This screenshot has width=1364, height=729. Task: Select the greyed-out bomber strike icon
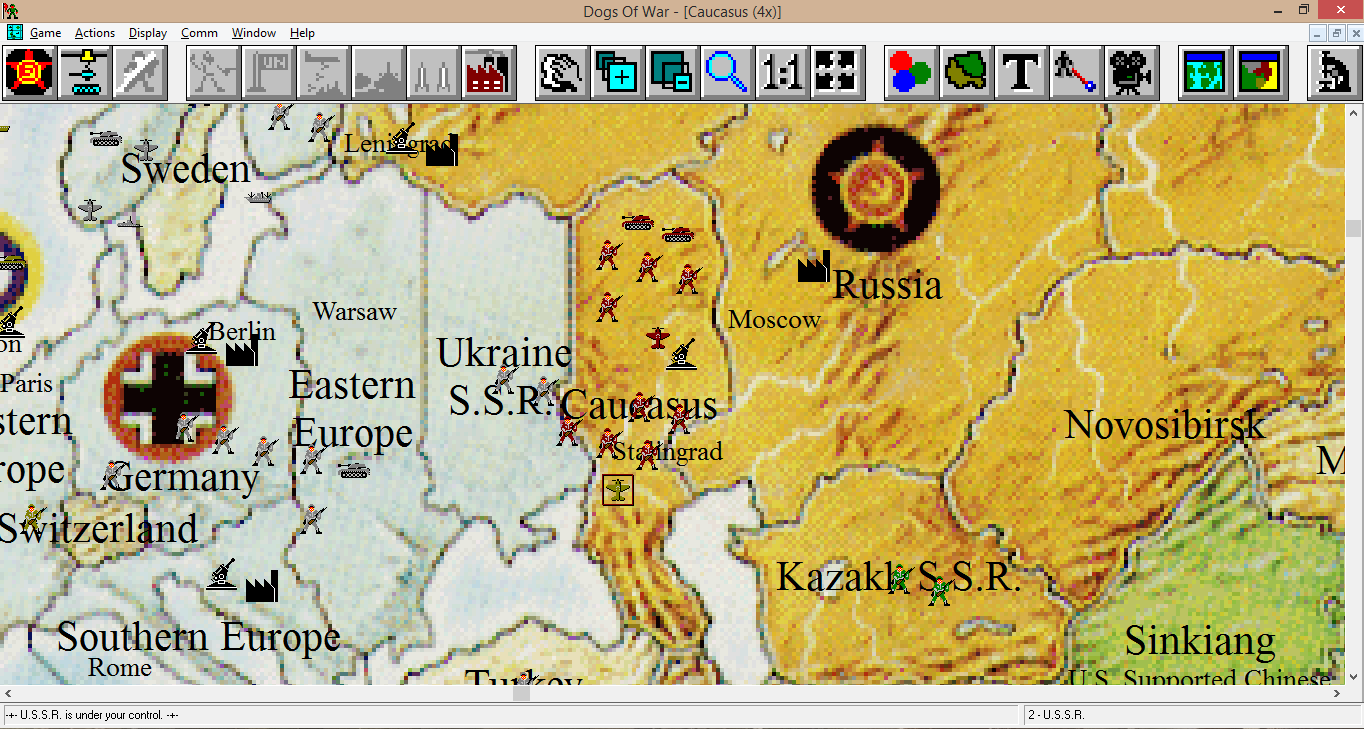click(324, 72)
